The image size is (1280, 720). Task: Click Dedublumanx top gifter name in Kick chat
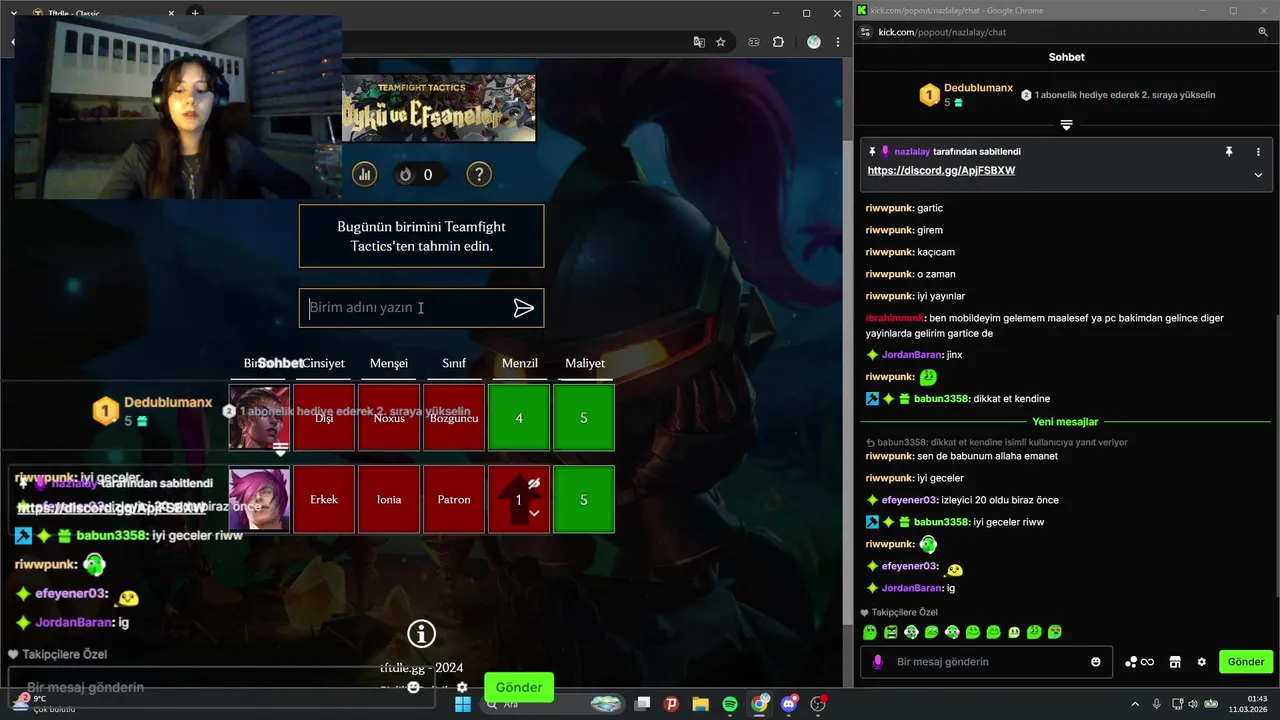click(979, 88)
